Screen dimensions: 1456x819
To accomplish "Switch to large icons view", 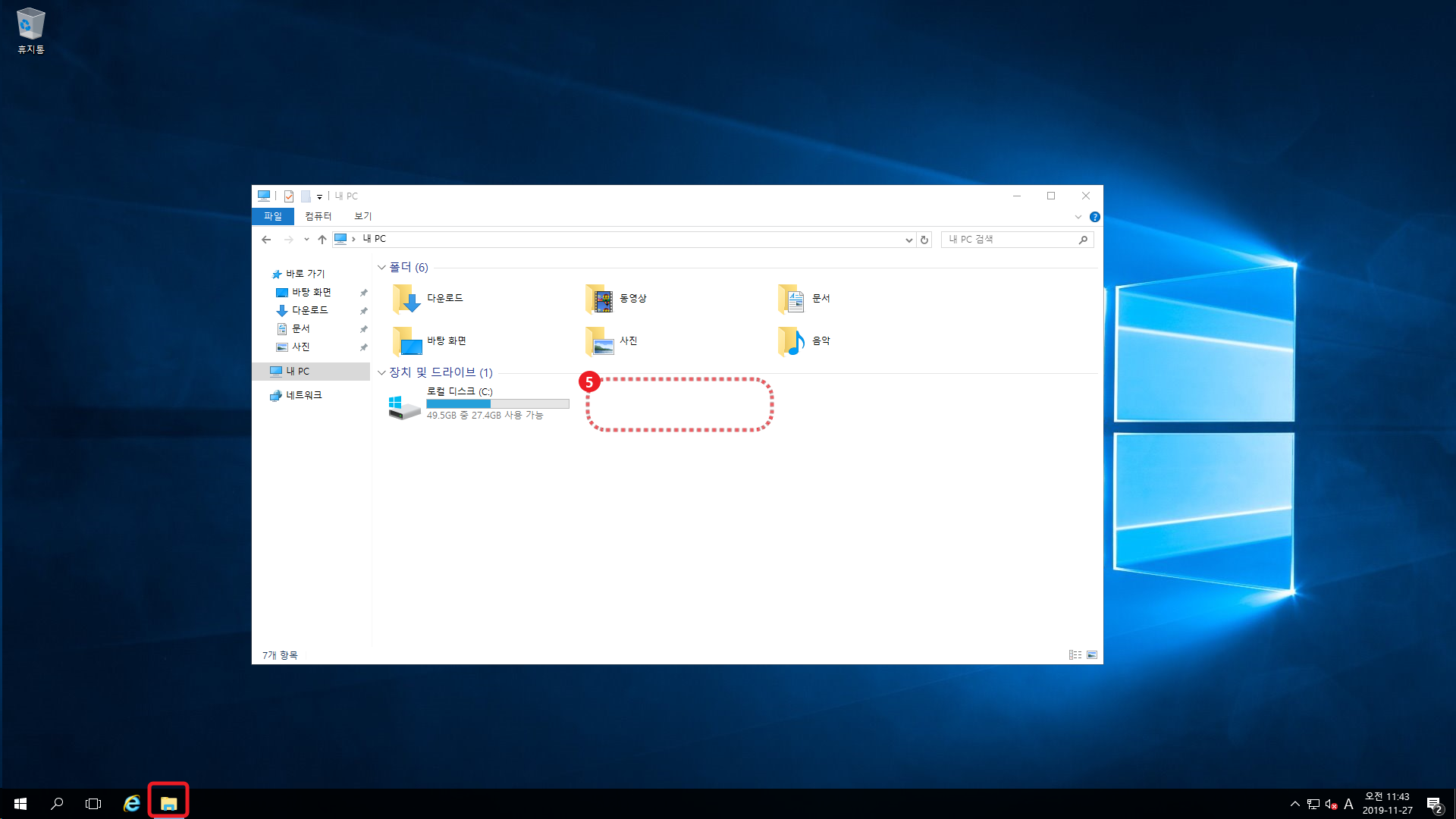I will pyautogui.click(x=1092, y=655).
